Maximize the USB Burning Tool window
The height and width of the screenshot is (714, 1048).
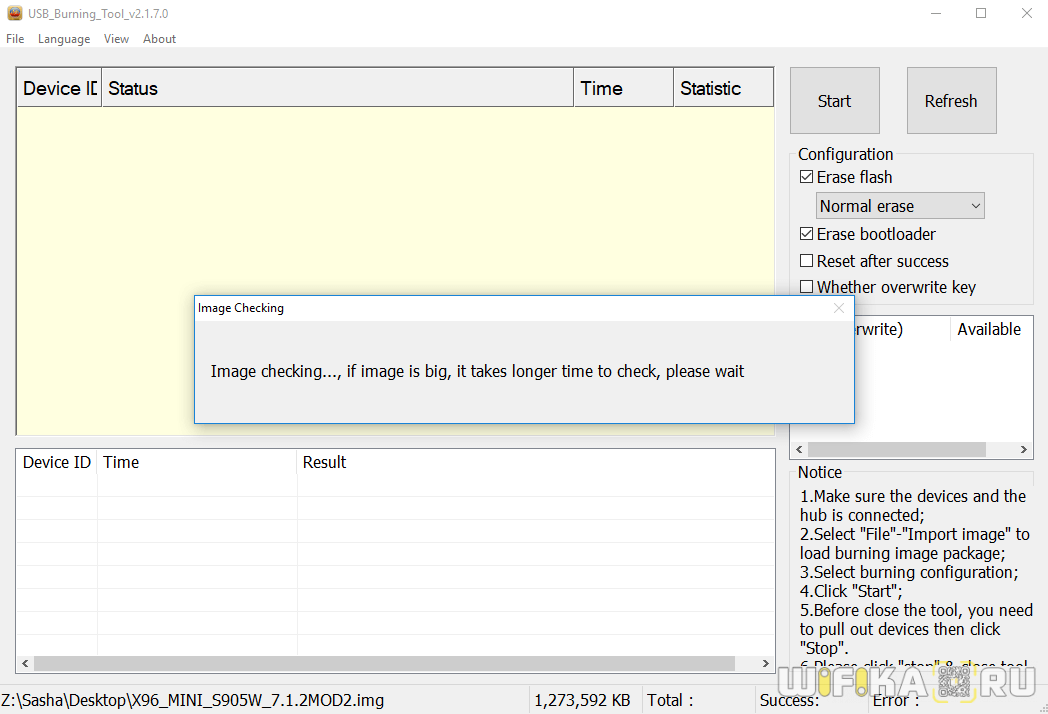(980, 13)
